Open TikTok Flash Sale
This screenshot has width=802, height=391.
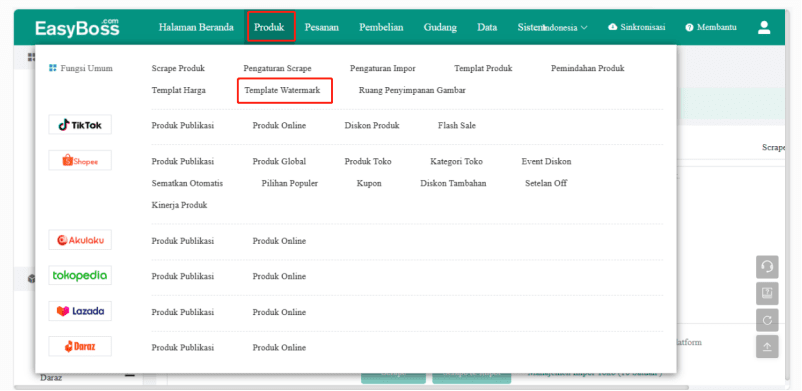(457, 125)
